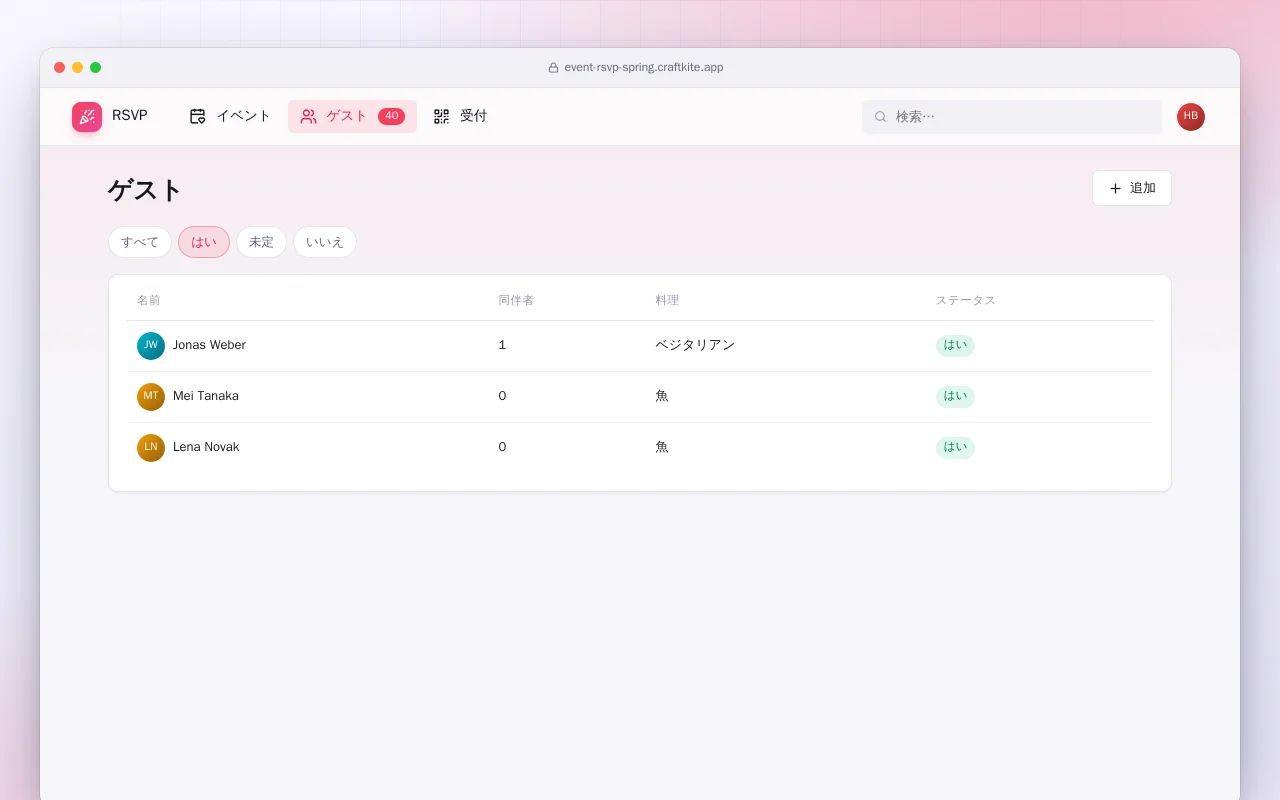The width and height of the screenshot is (1280, 800).
Task: Open guest Lena Novak's name
Action: tap(206, 447)
